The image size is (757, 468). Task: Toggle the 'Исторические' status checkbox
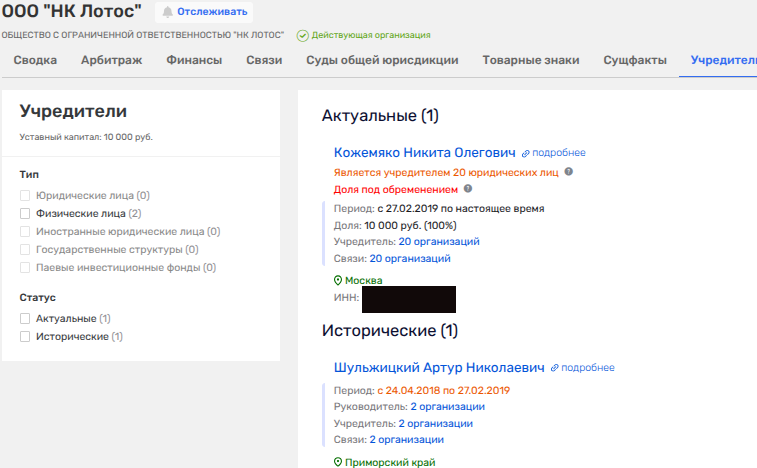point(26,336)
